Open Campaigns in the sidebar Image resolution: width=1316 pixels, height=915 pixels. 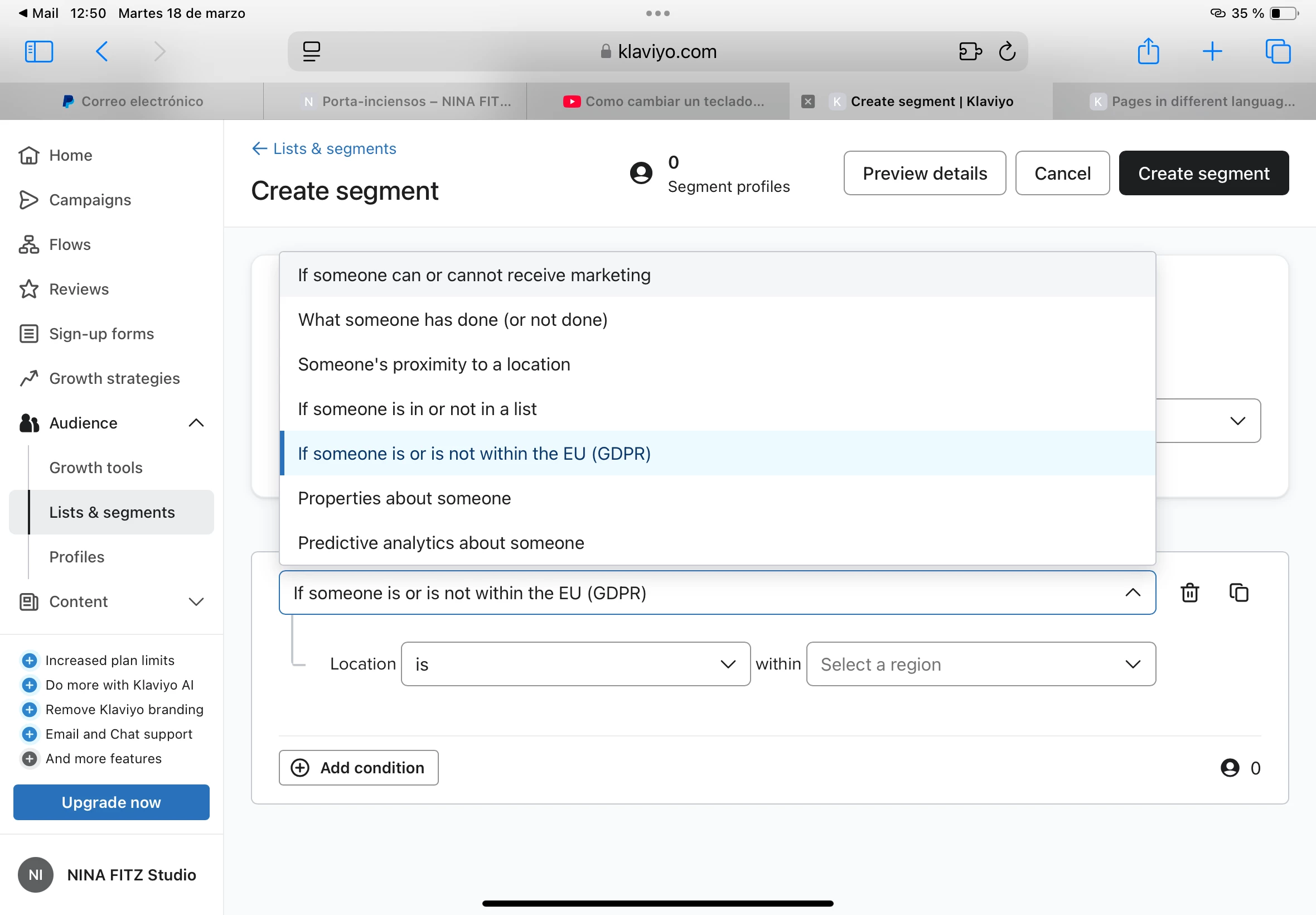[x=75, y=200]
